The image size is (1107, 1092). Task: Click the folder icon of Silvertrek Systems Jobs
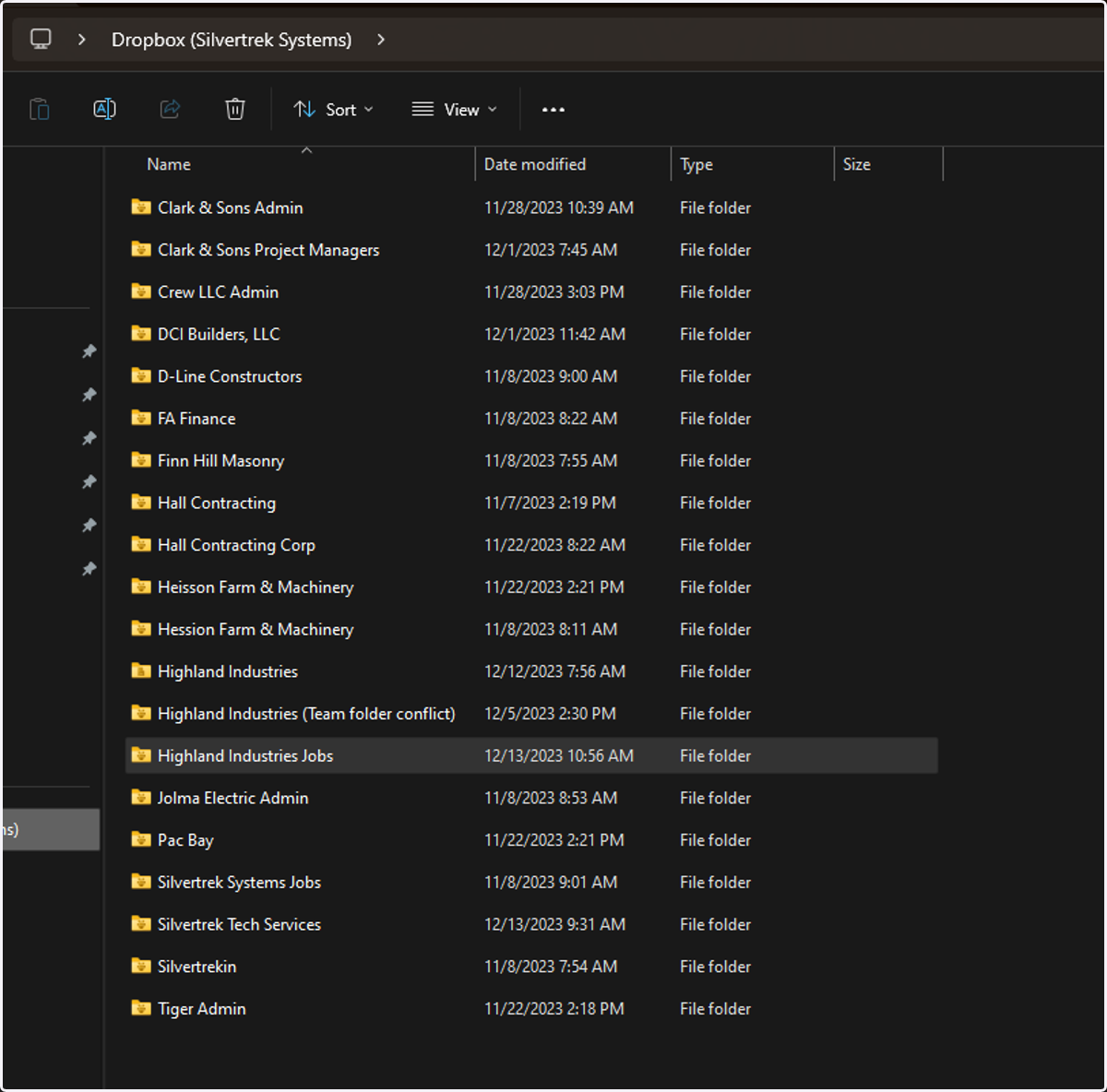141,881
